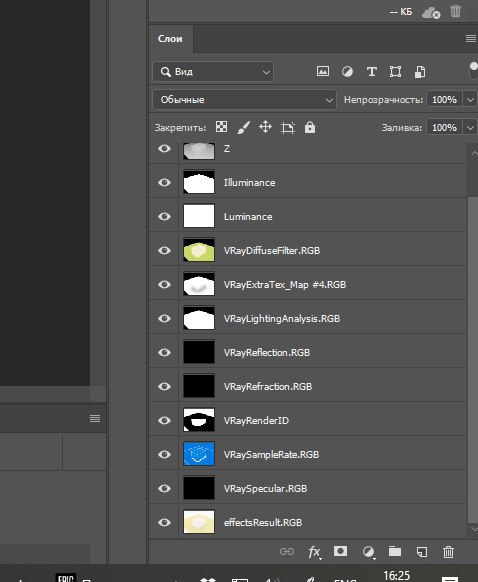Screen dimensions: 478x582
Task: Toggle visibility of VRayDiffuseFilter.RGB
Action: 164,250
